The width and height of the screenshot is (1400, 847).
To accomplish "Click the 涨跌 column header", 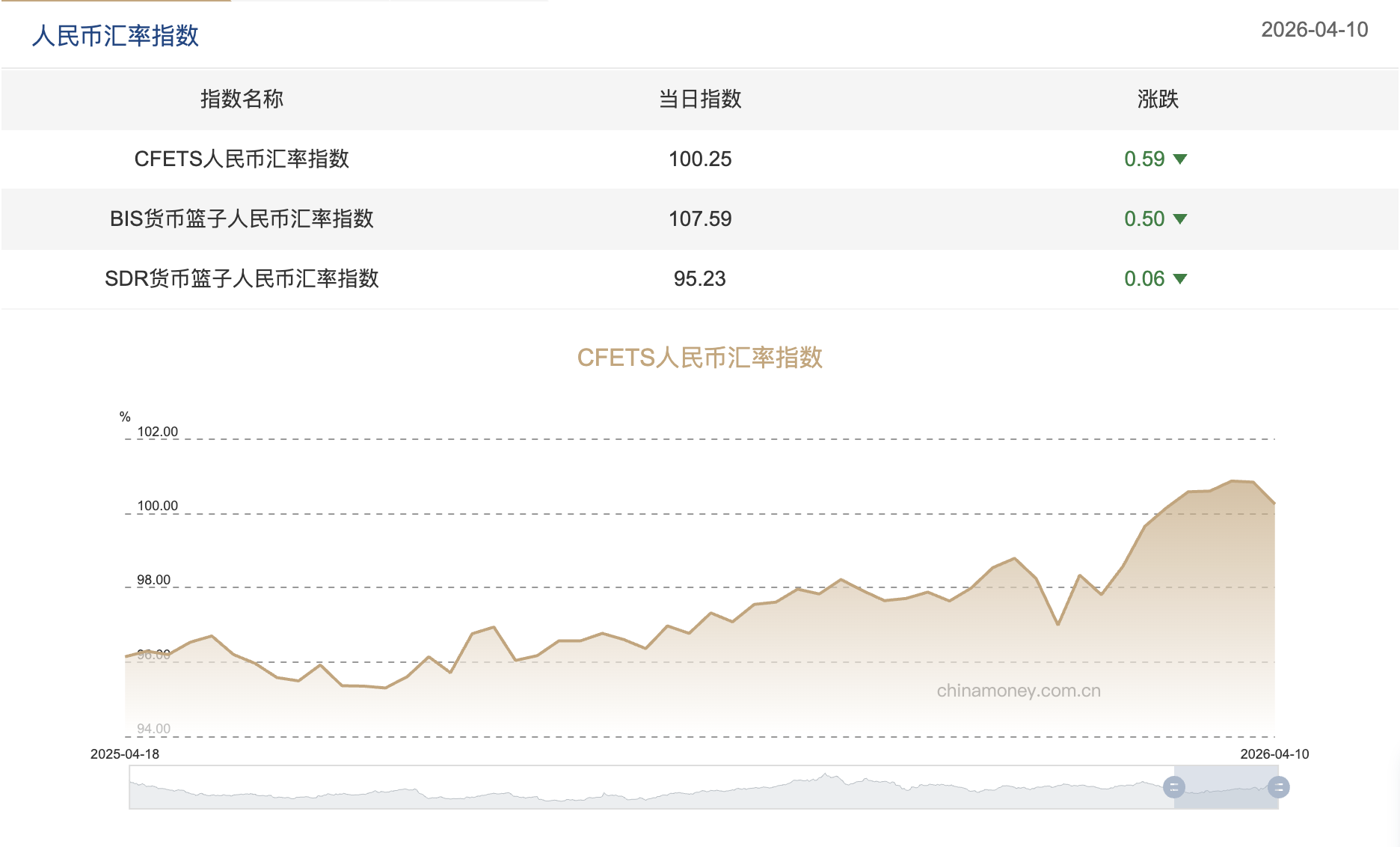I will 1157,100.
